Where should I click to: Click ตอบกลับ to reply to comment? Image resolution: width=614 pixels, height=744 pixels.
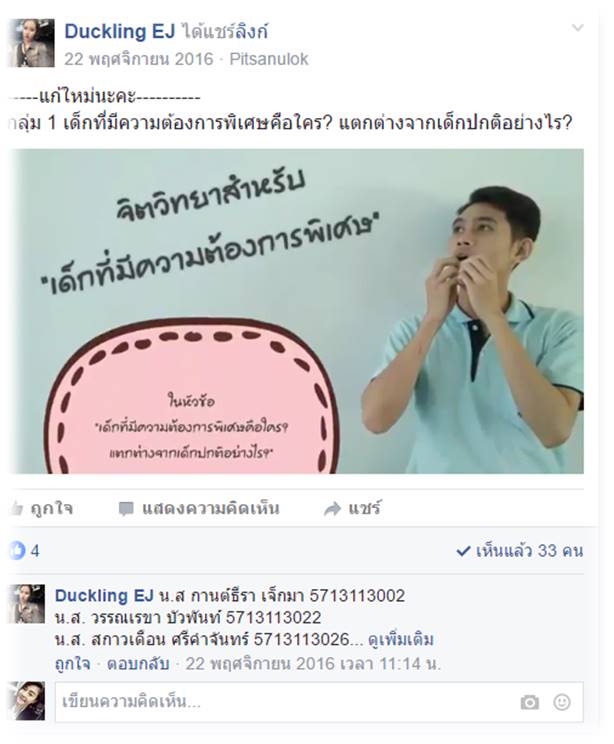[x=138, y=663]
